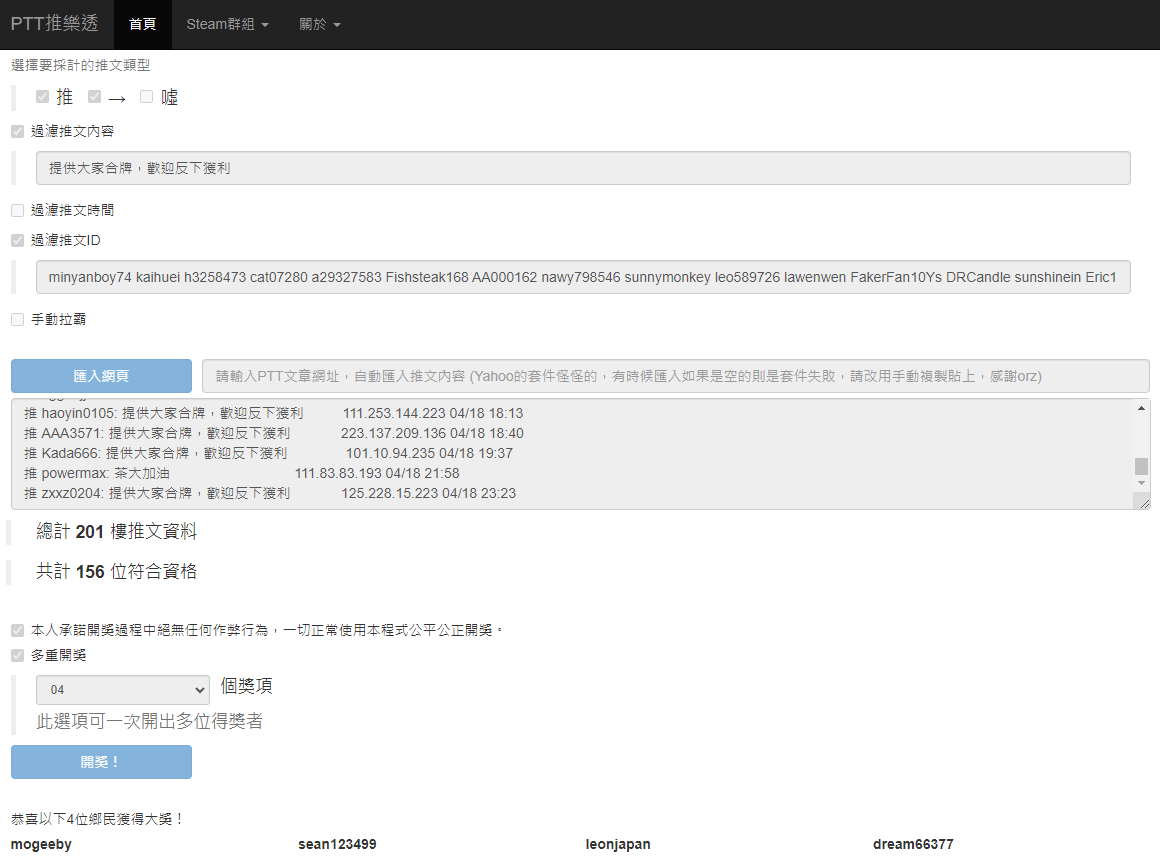Toggle the 過濾推文內容 checkbox
1160x861 pixels.
18,132
